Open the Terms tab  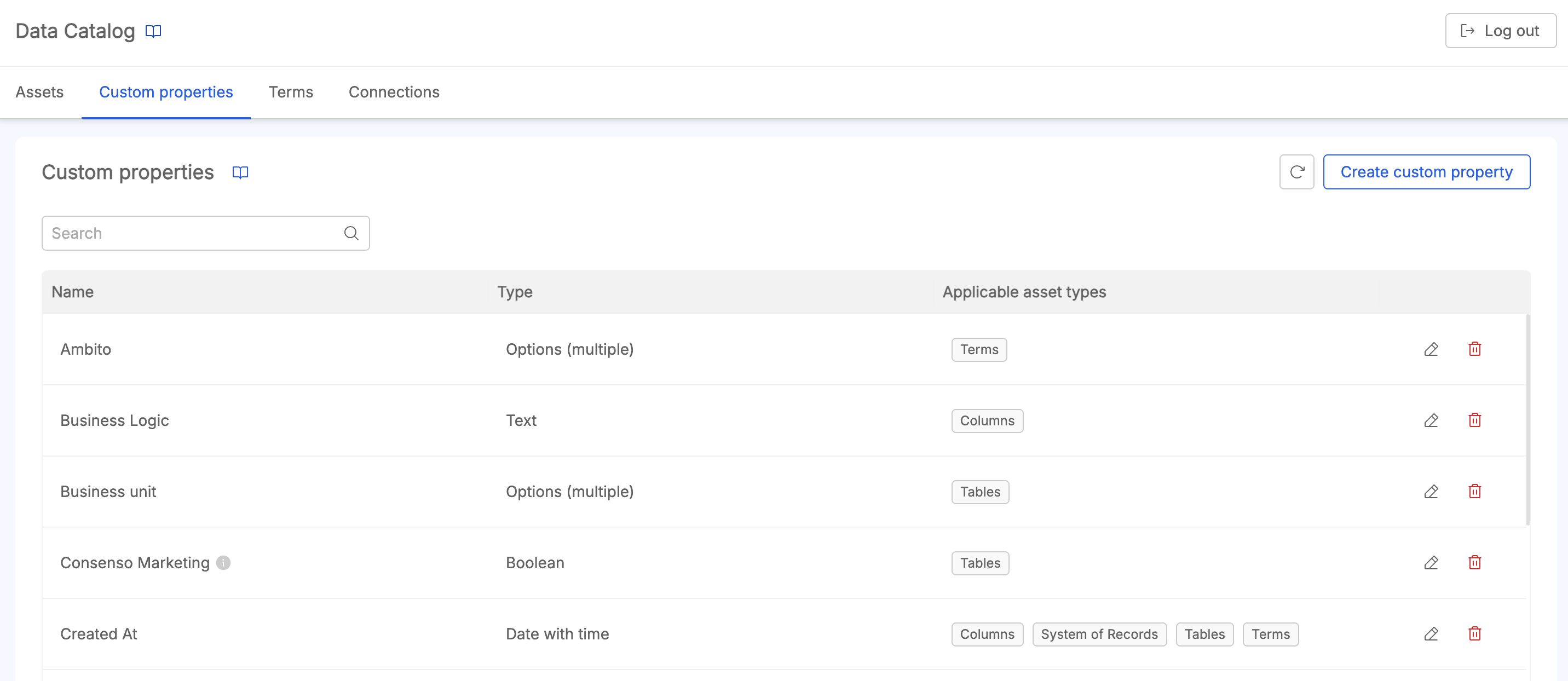291,92
